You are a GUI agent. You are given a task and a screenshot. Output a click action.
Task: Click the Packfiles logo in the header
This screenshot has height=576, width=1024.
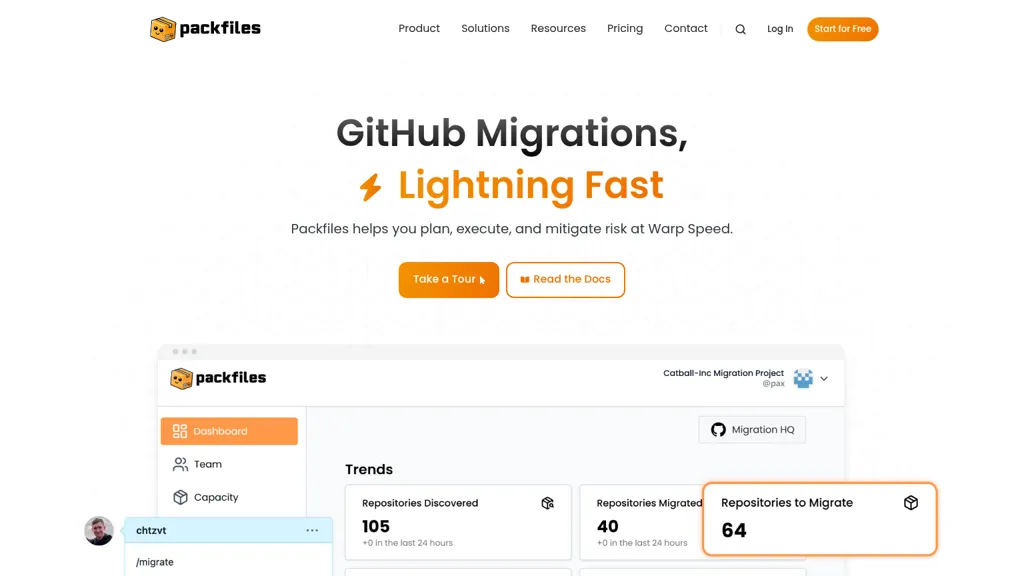(205, 29)
